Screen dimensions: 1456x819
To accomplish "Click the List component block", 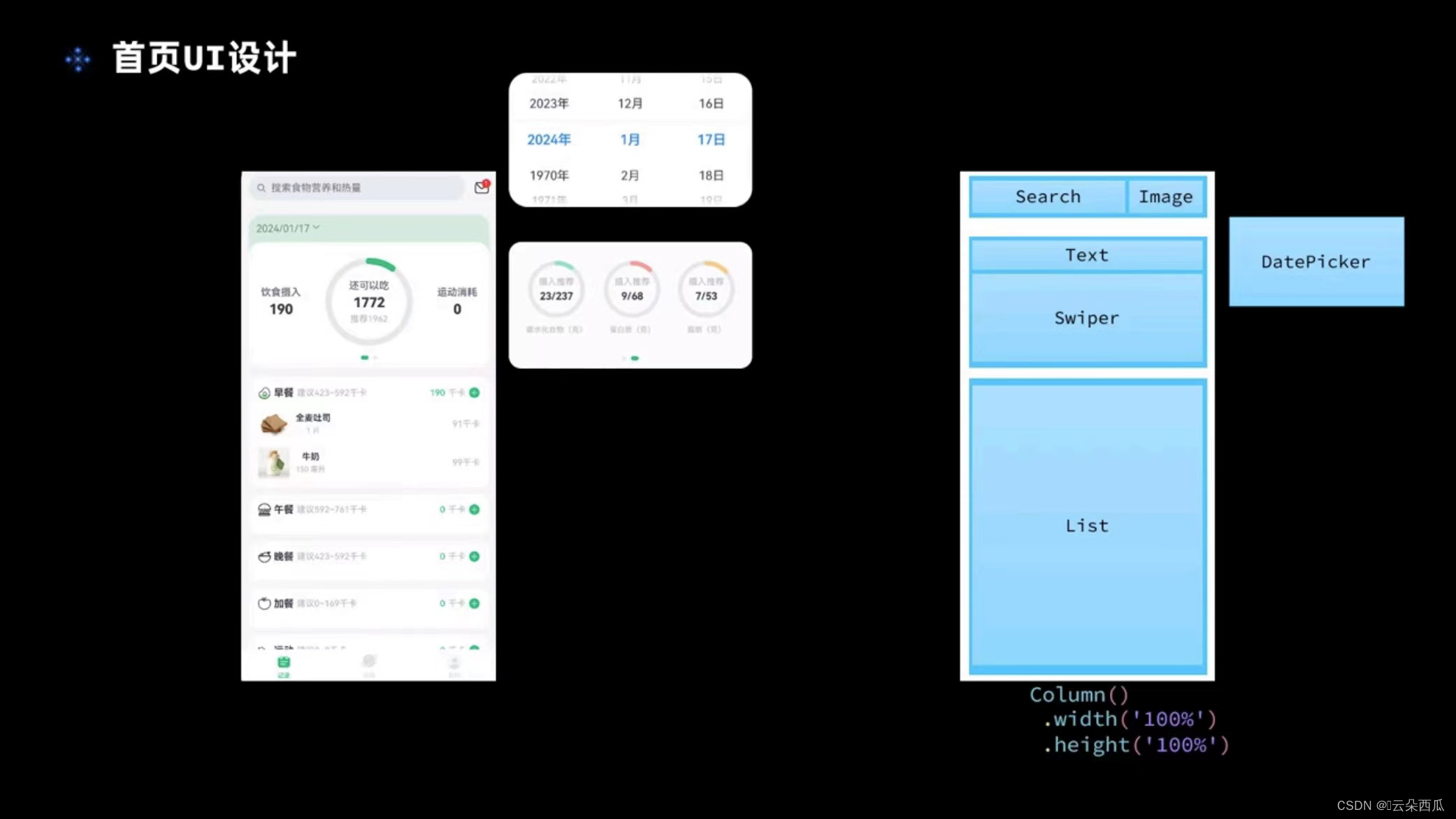I will tap(1087, 525).
